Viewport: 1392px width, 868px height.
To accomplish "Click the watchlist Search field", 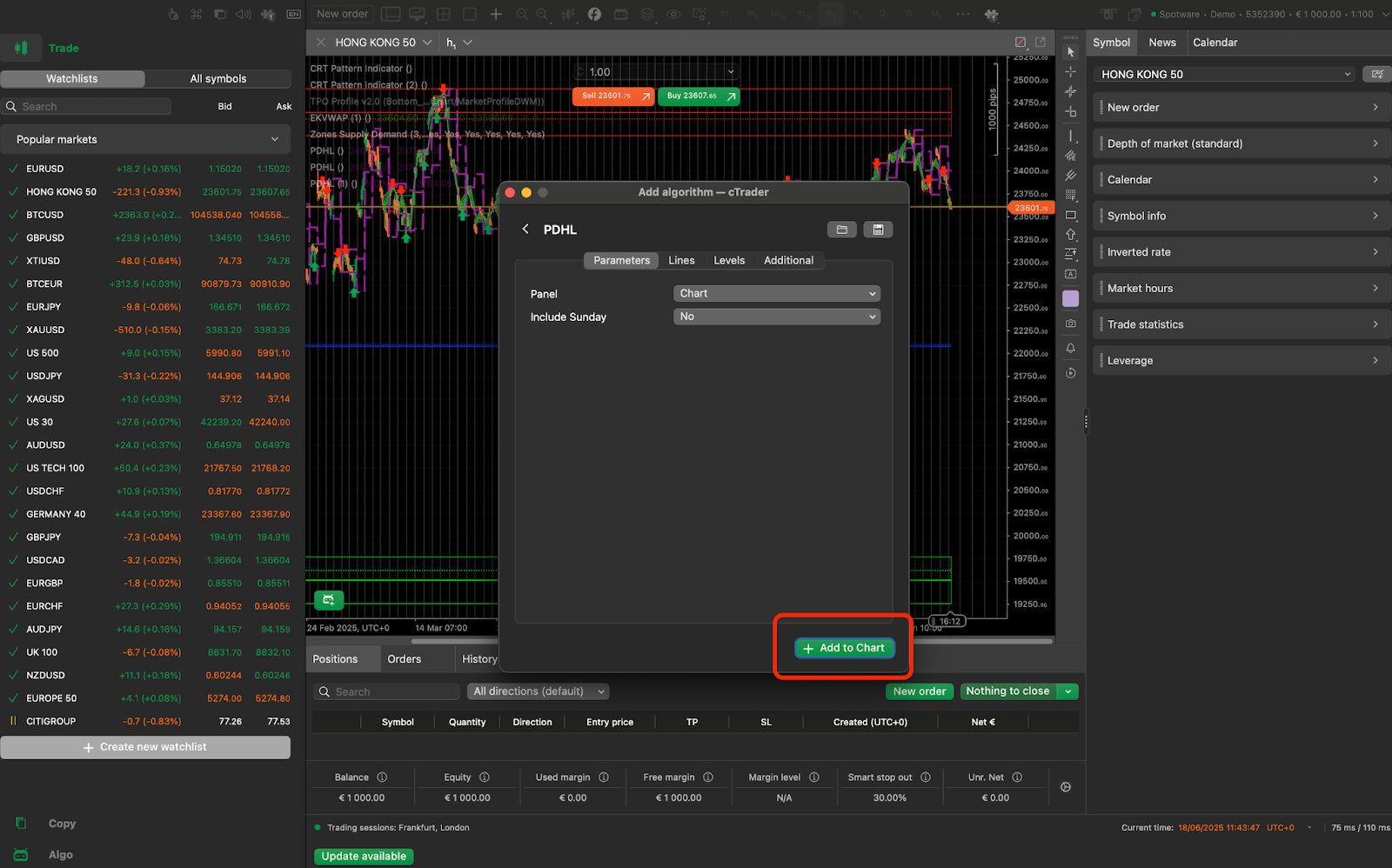I will tap(87, 106).
